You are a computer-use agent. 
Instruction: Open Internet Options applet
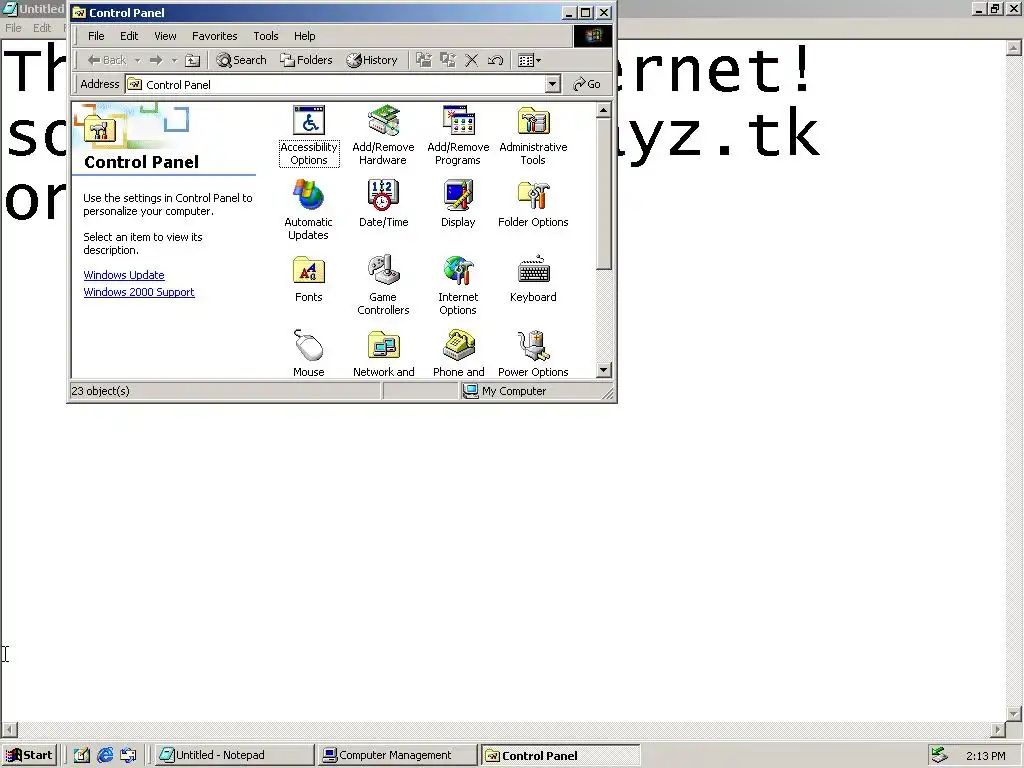(x=458, y=285)
